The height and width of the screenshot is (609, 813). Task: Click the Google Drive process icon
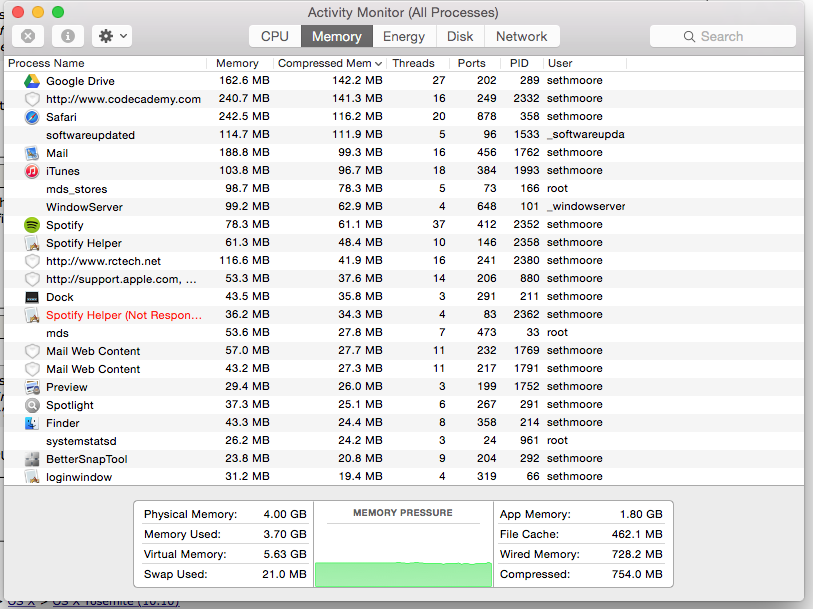32,81
